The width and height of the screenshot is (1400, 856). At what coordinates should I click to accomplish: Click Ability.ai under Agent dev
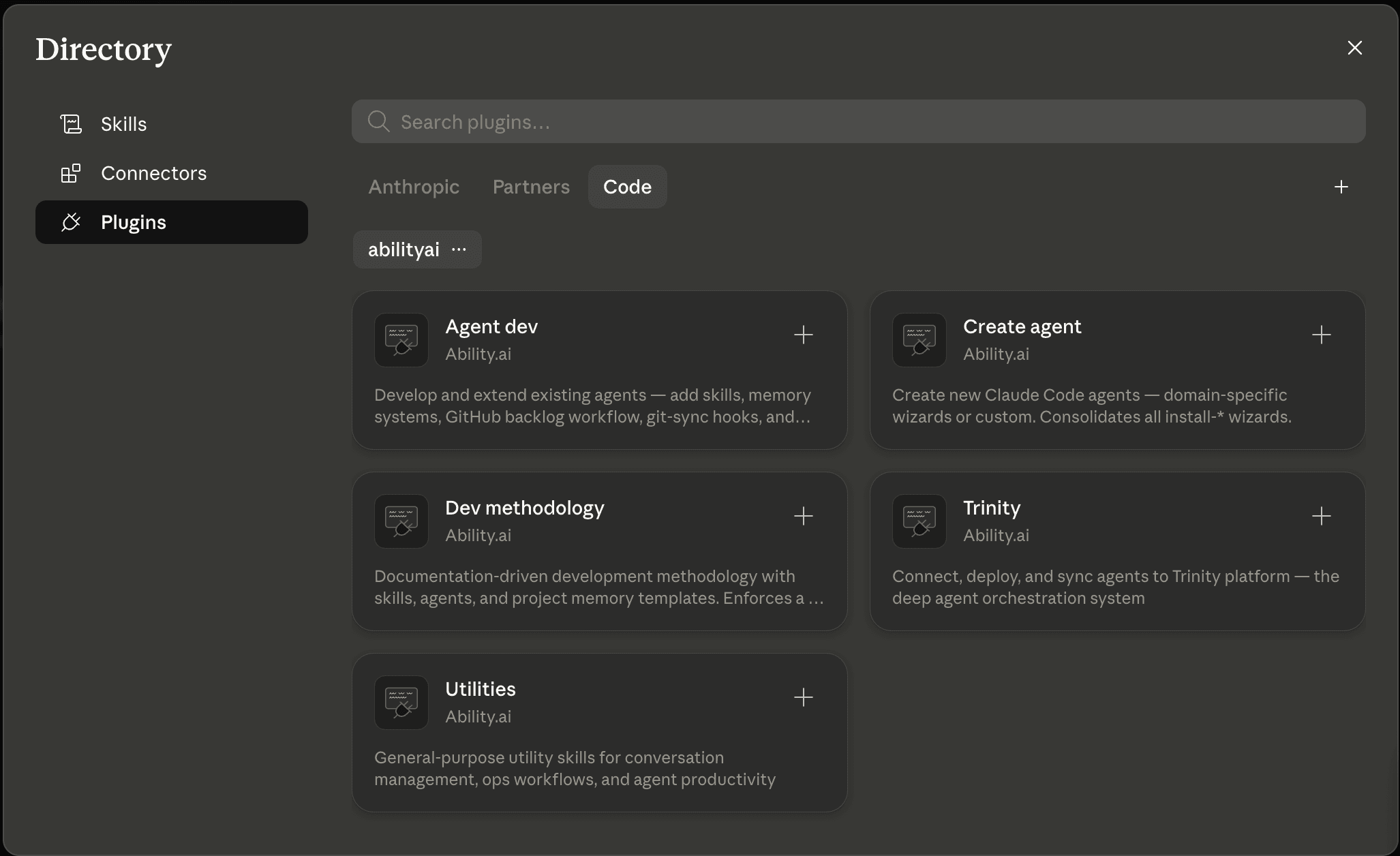coord(478,354)
